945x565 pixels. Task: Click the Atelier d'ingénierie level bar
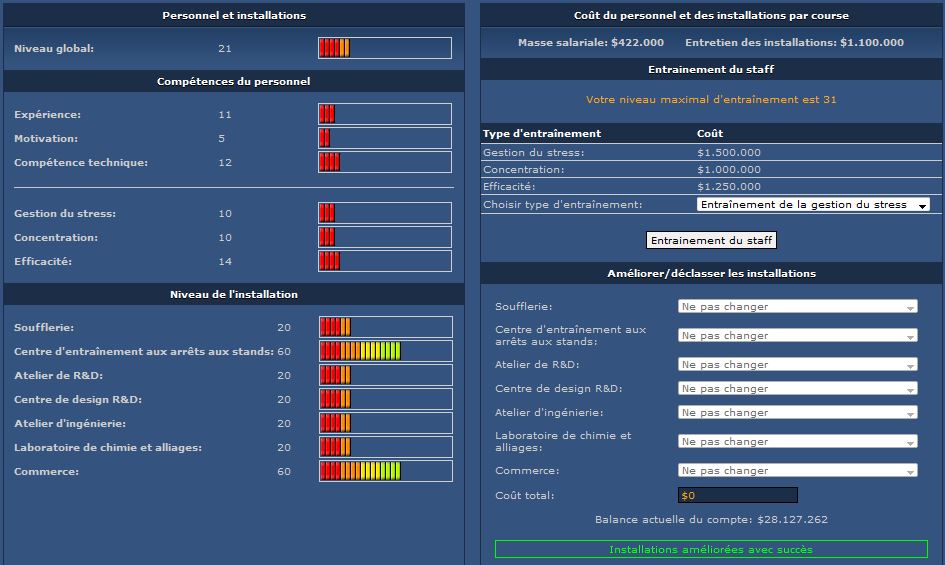(386, 423)
